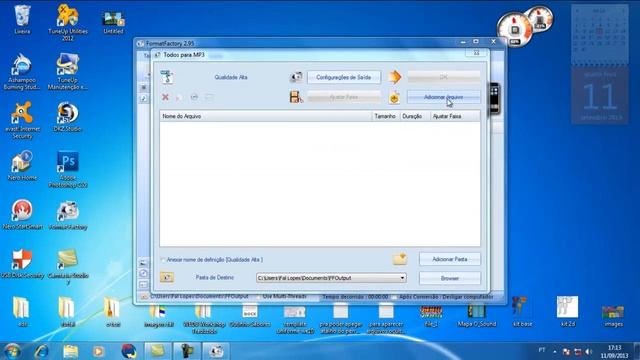Click the output settings gear icon
640x360 pixels.
click(296, 77)
